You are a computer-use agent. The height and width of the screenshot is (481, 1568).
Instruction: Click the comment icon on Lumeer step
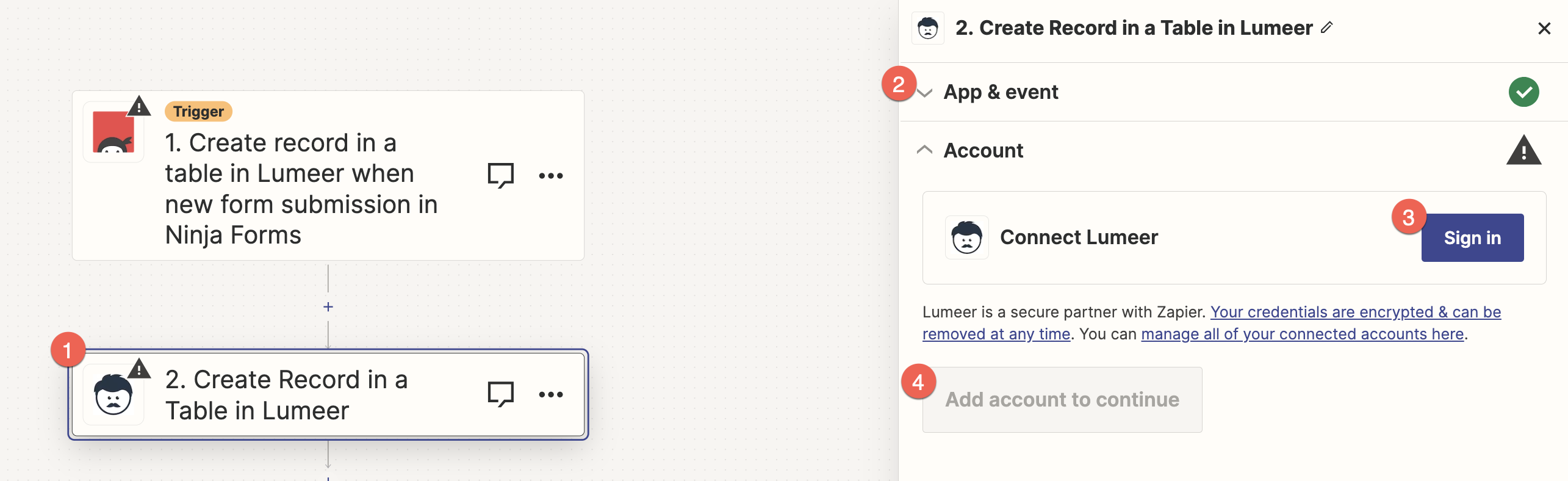[500, 394]
